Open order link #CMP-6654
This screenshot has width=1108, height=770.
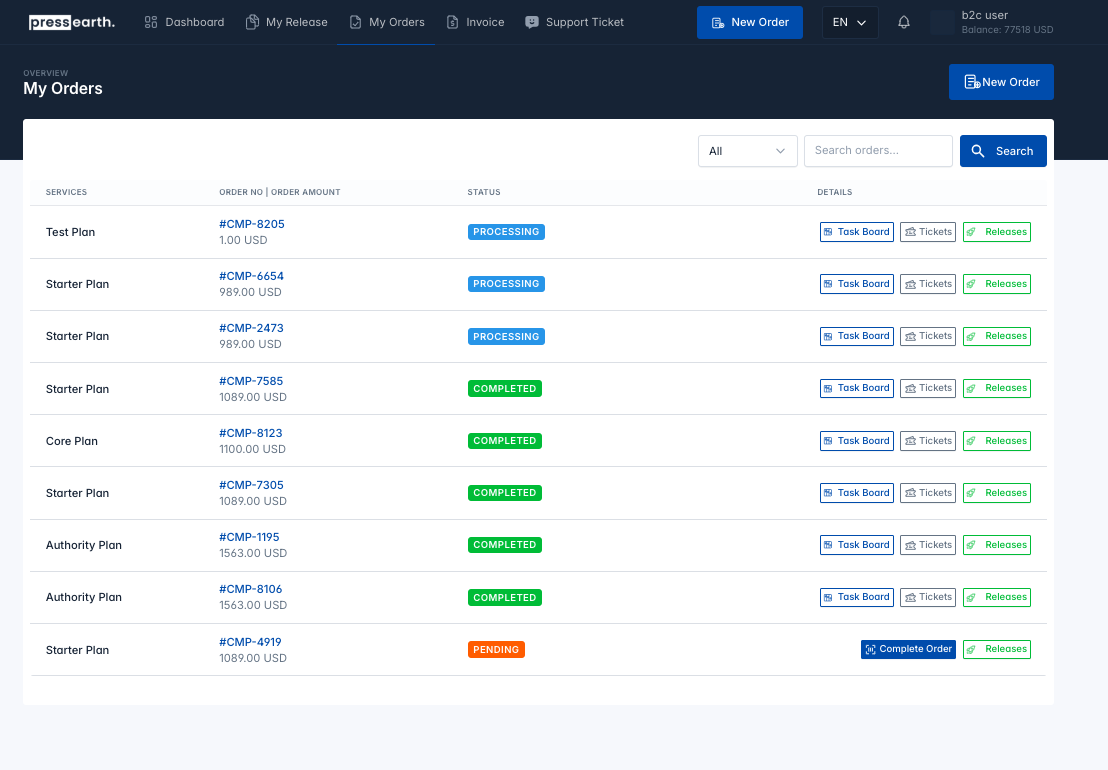pos(252,276)
